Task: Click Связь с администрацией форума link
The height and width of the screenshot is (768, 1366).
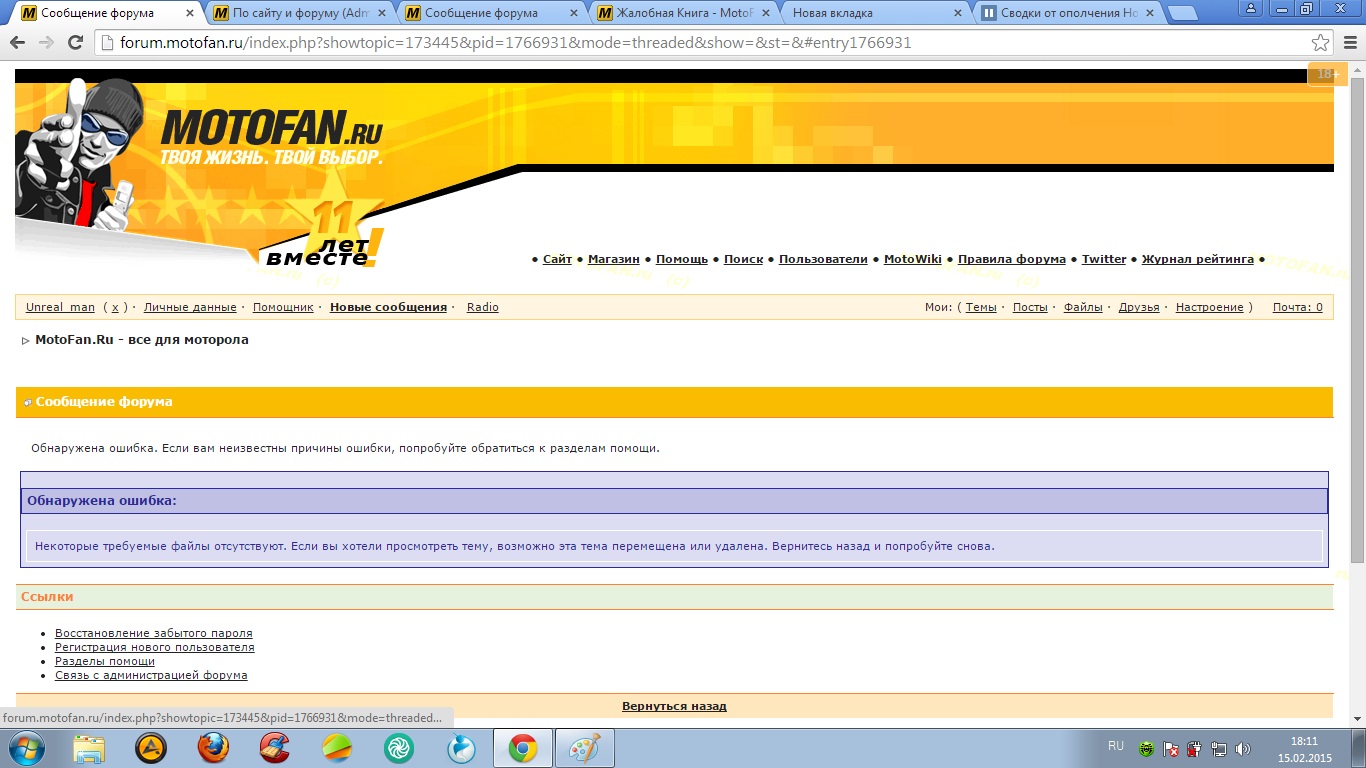Action: tap(151, 675)
